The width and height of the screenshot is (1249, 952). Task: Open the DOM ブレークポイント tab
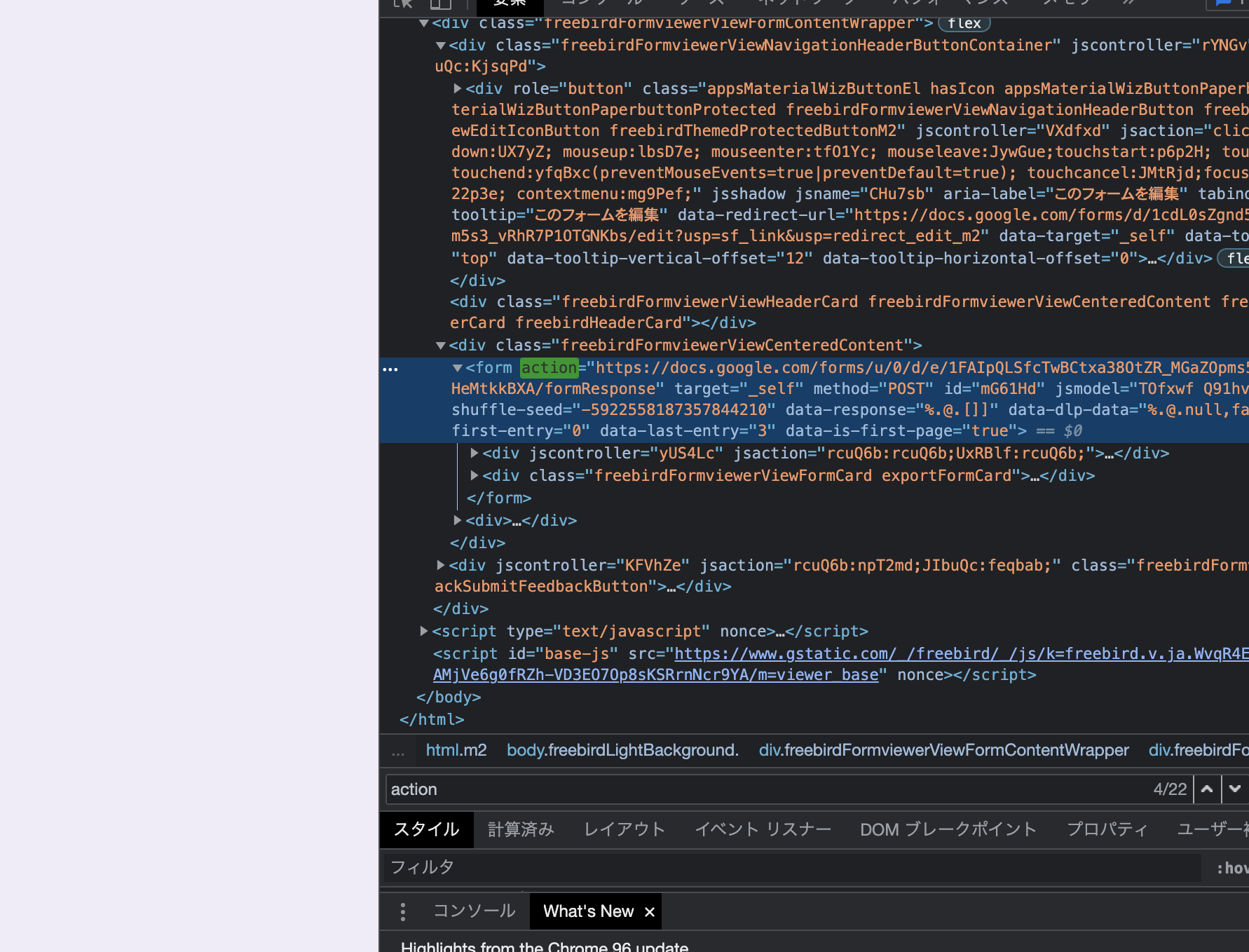tap(948, 830)
